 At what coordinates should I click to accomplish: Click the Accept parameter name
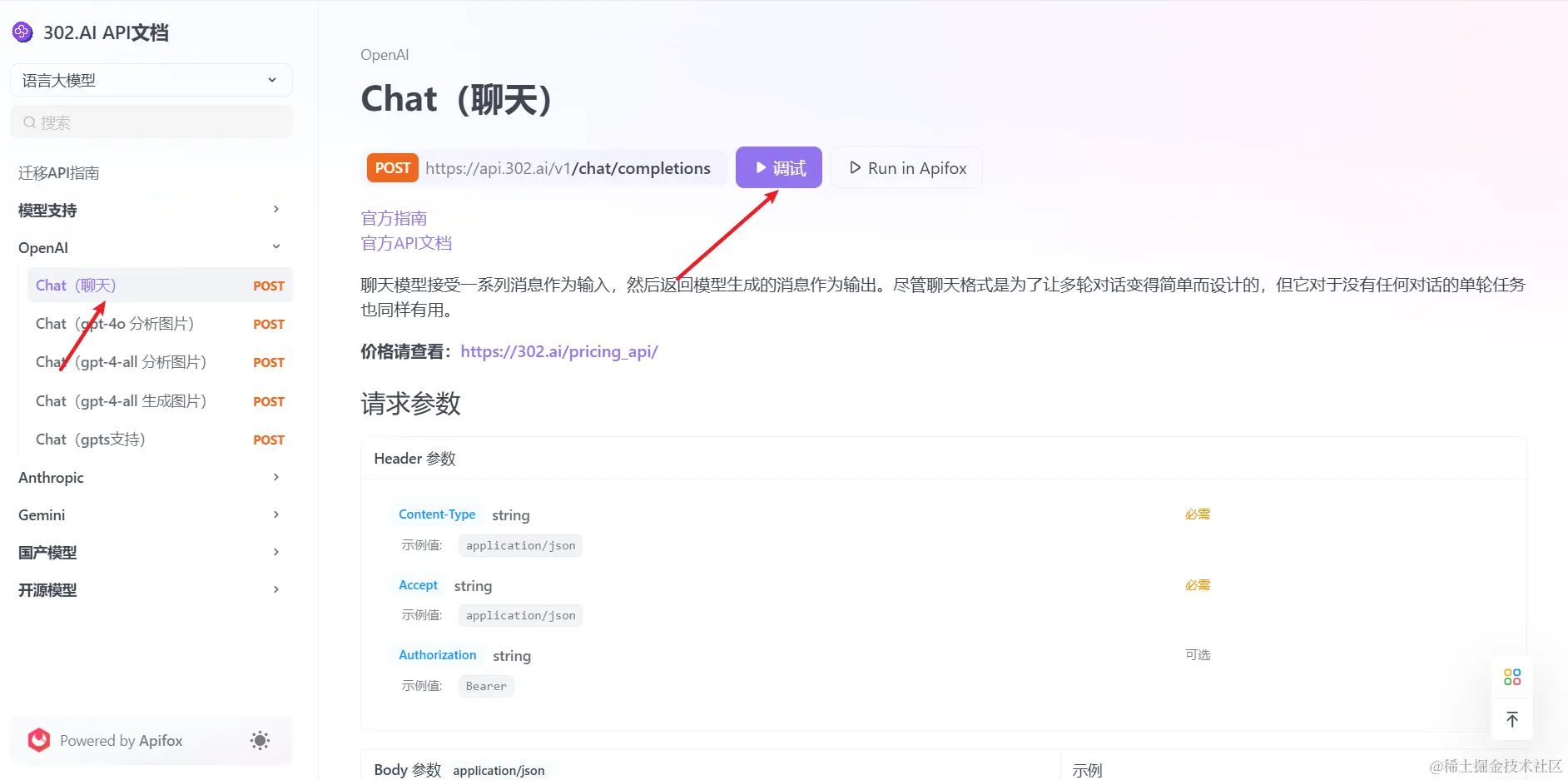[418, 585]
